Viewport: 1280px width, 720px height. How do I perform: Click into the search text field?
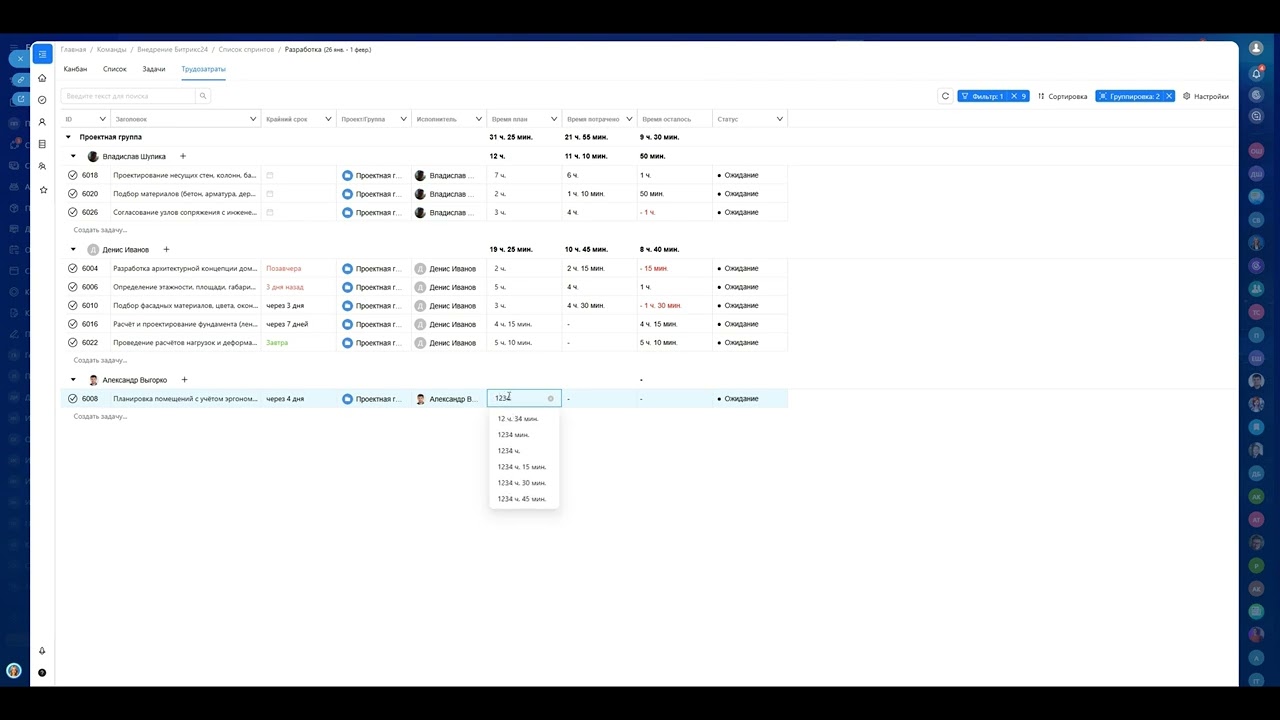128,96
